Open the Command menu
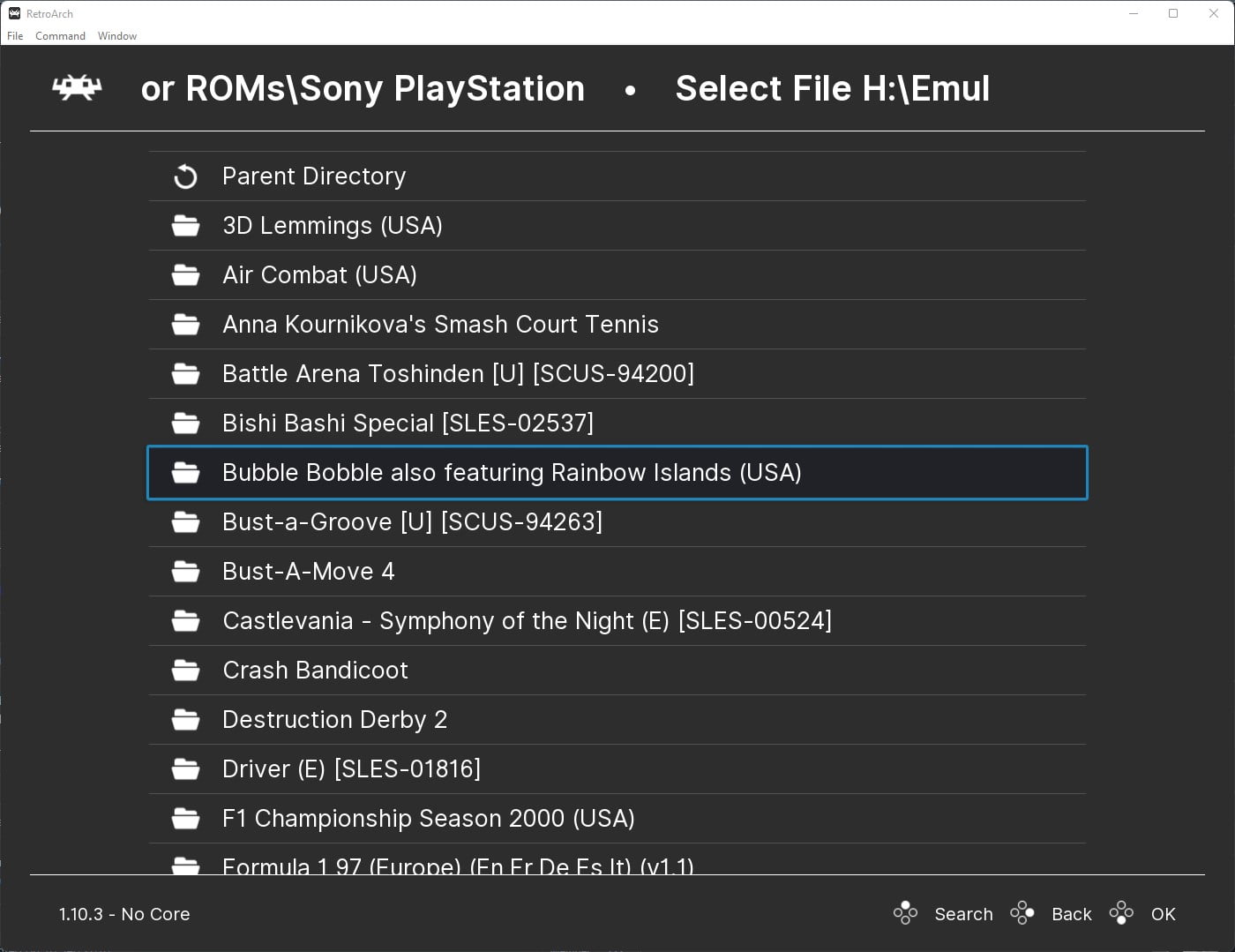Image resolution: width=1235 pixels, height=952 pixels. click(x=60, y=35)
